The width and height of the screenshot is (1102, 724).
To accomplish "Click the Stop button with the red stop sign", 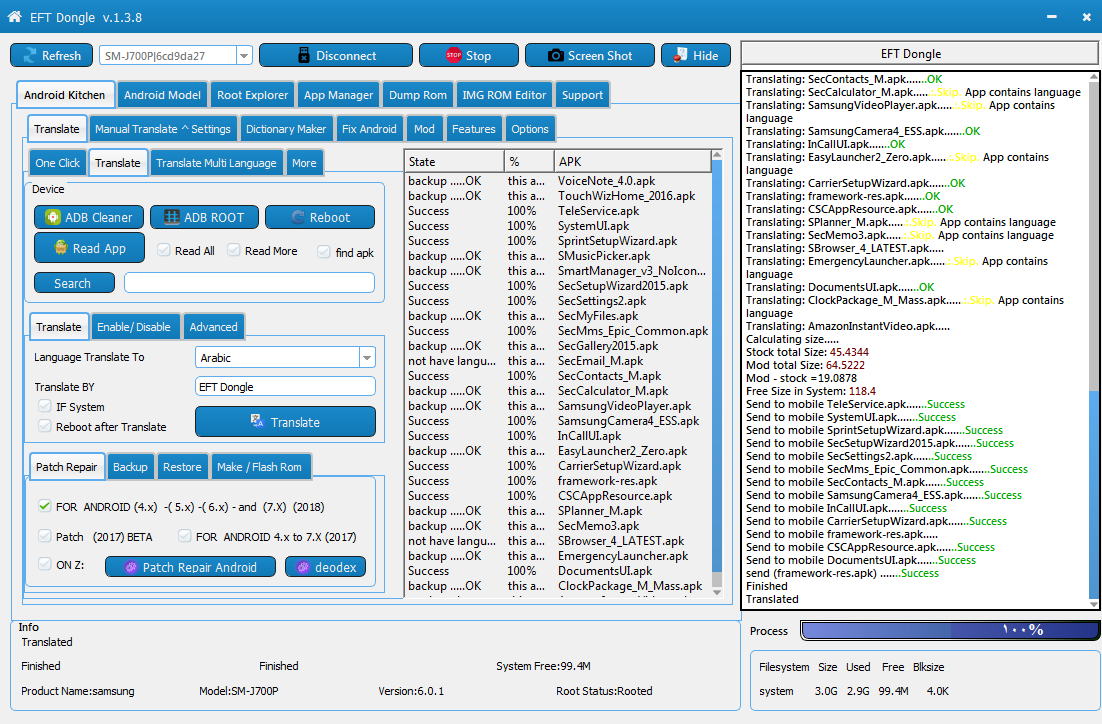I will (x=469, y=56).
